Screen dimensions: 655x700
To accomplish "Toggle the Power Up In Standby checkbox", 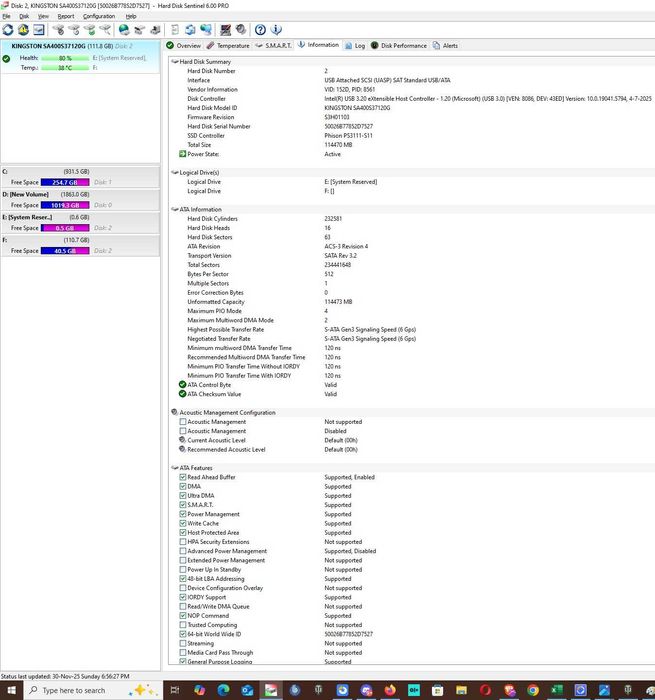I will point(183,570).
